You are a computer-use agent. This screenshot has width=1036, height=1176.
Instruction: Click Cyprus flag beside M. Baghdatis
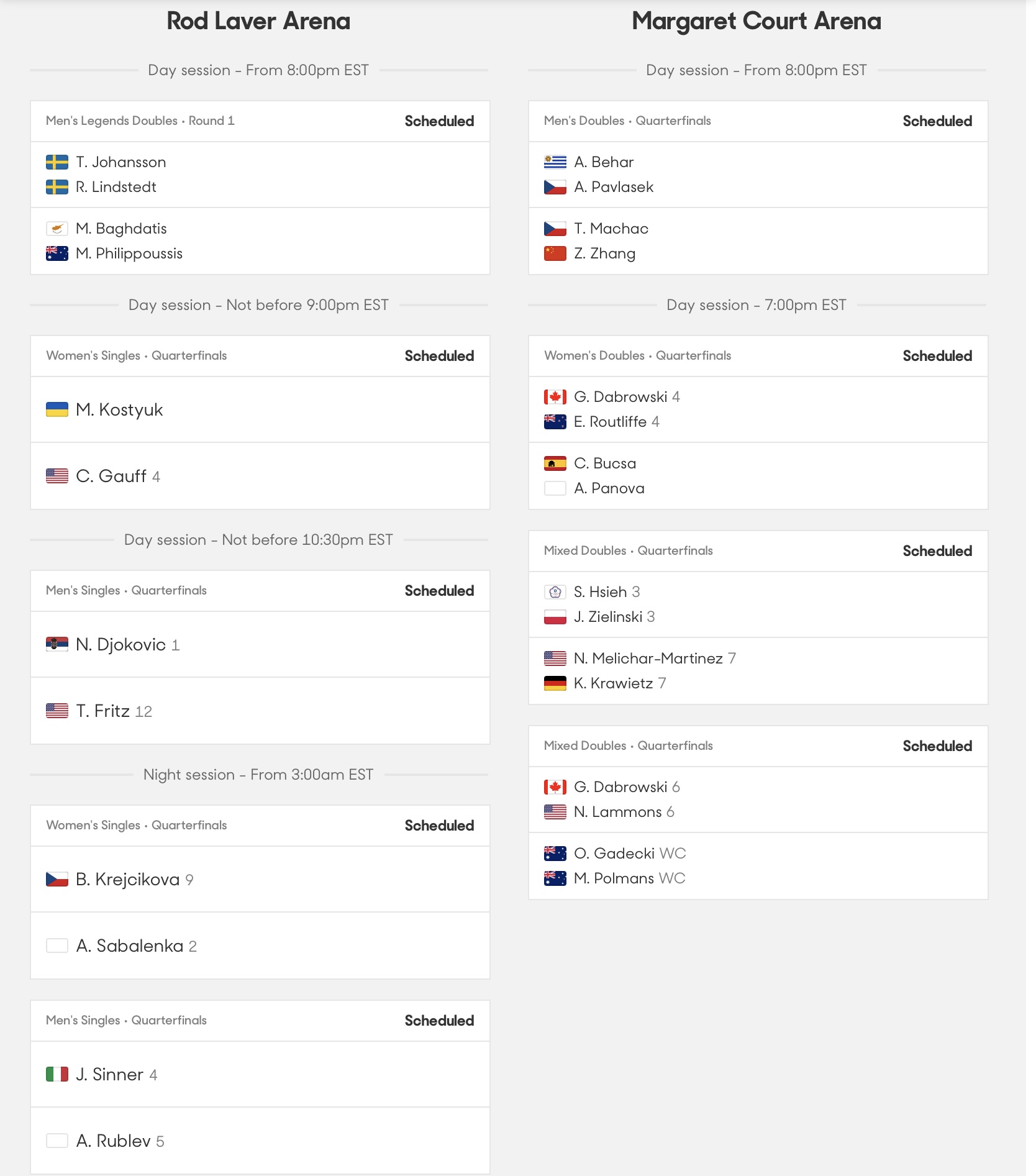[57, 229]
